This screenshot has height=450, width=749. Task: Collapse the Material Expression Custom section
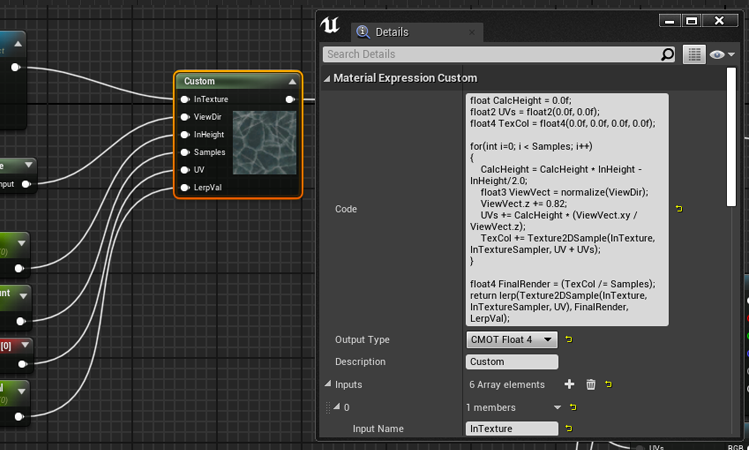pos(327,78)
